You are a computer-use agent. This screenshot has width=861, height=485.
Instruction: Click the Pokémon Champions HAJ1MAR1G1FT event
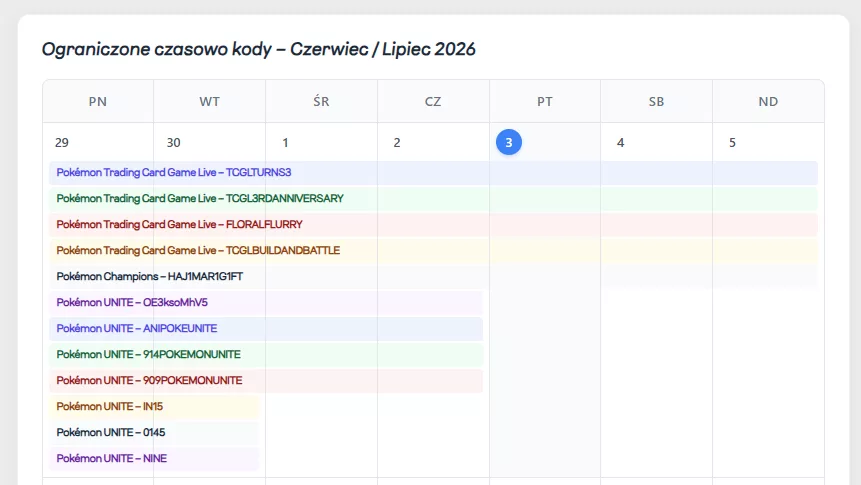coord(433,276)
